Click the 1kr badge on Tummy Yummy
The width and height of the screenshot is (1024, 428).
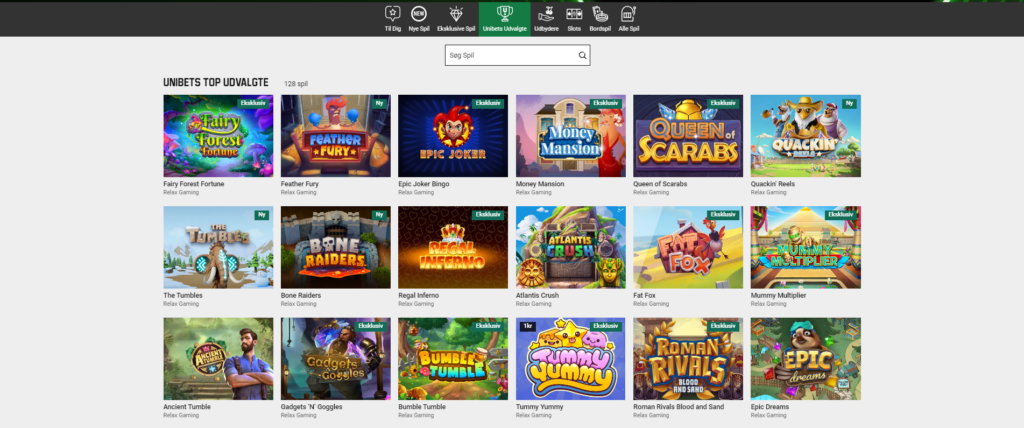(528, 326)
